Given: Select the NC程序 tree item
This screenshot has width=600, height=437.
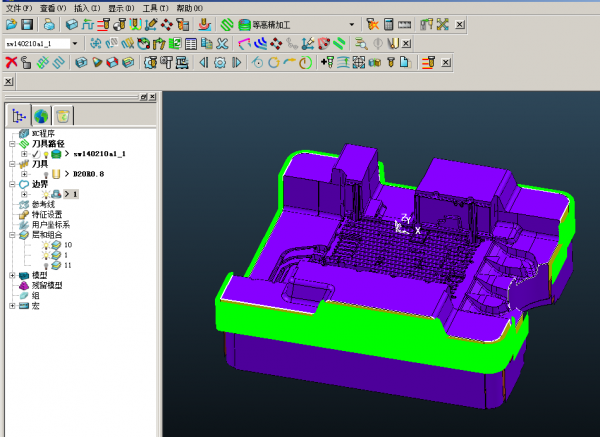Looking at the screenshot, I should click(43, 133).
